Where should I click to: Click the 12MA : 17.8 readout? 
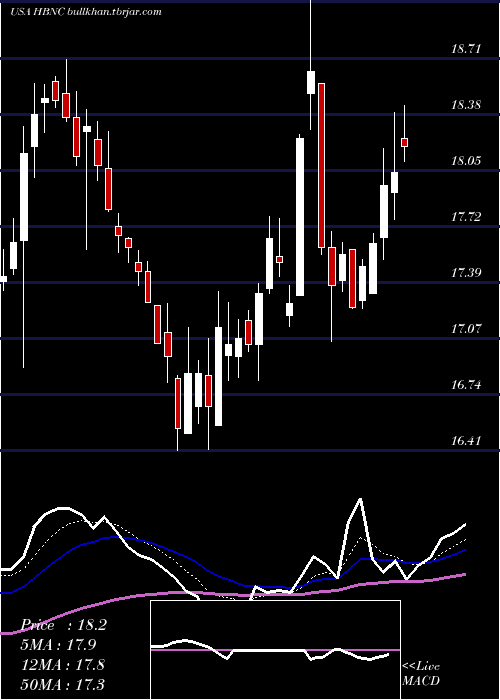tap(63, 665)
